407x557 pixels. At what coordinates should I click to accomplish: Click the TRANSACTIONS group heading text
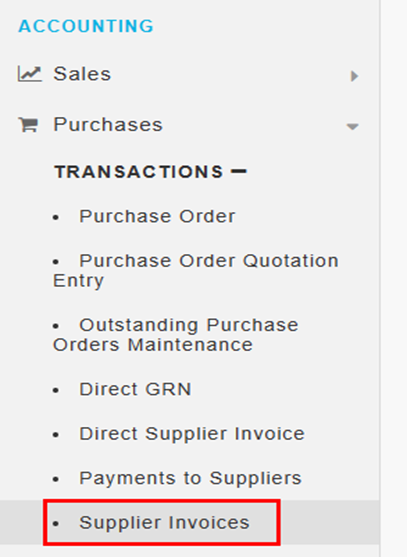point(139,172)
